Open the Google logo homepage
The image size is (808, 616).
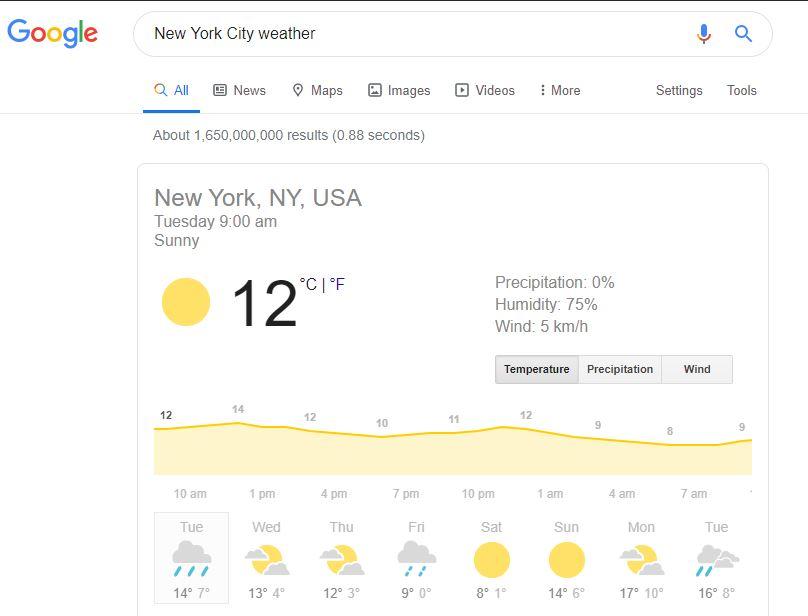[52, 33]
